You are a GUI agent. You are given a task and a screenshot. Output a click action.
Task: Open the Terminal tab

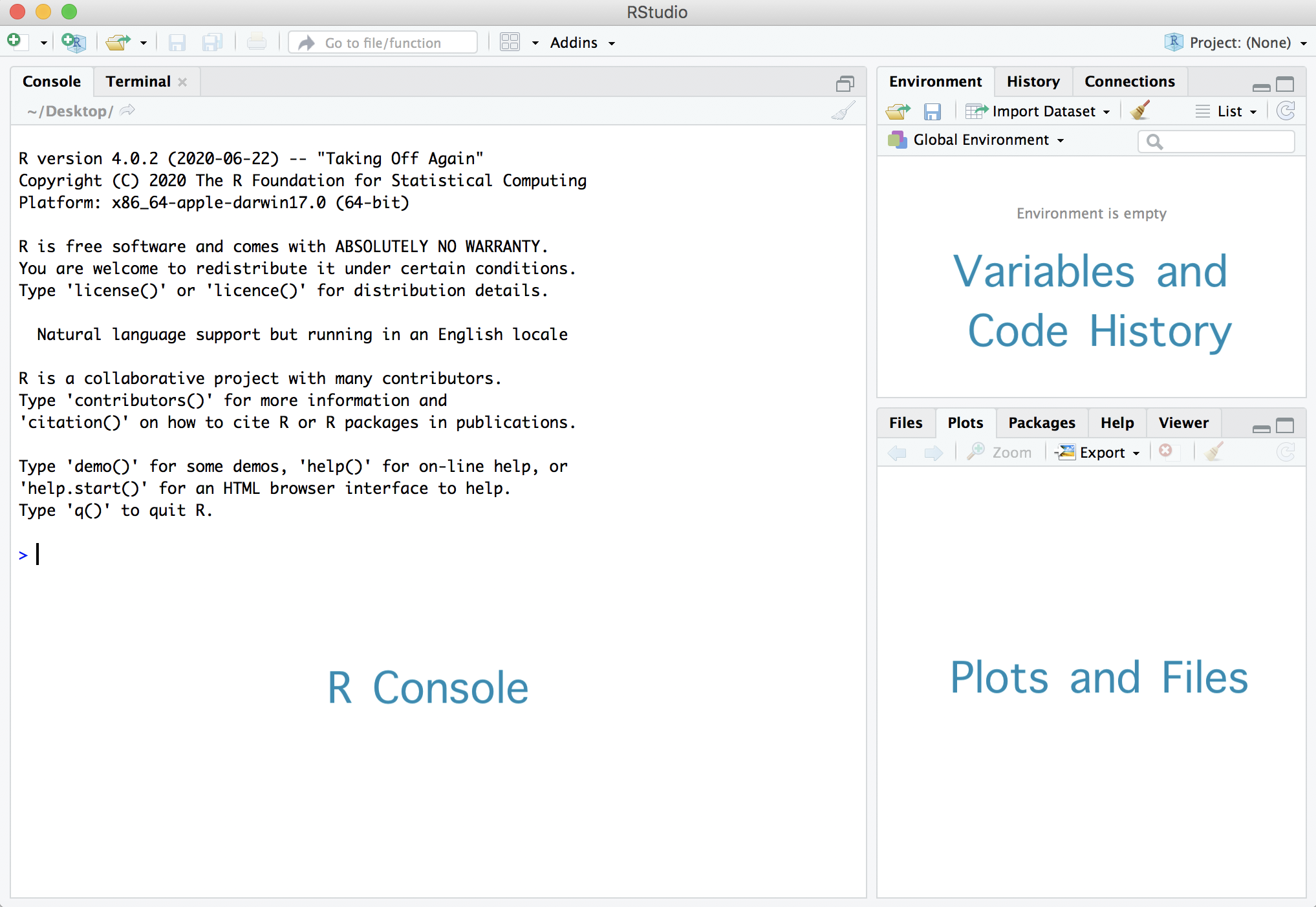(138, 81)
